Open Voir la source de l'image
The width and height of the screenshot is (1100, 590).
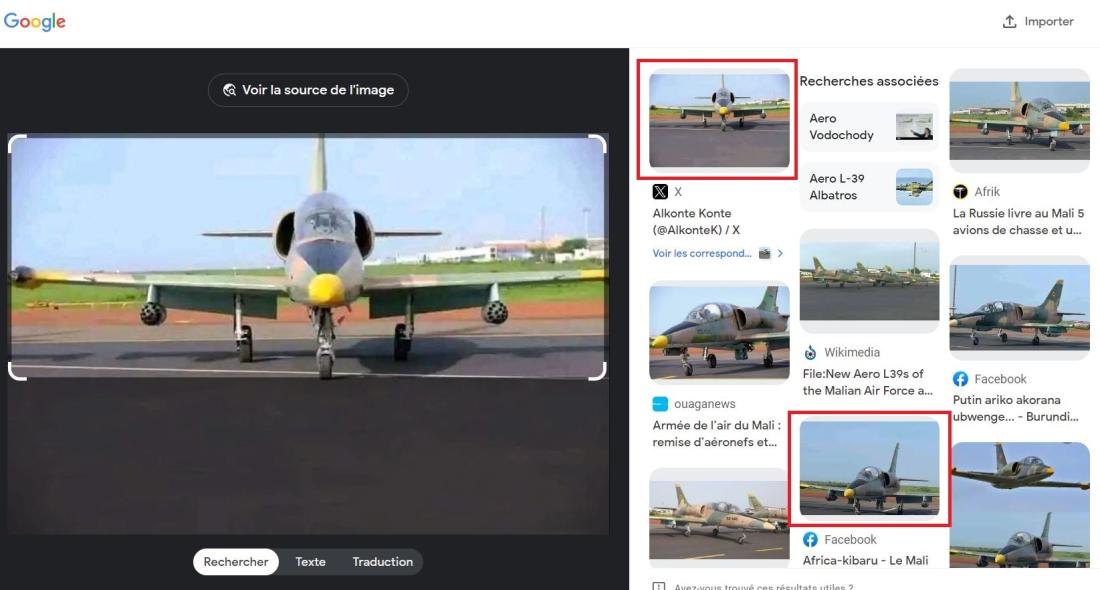point(308,90)
